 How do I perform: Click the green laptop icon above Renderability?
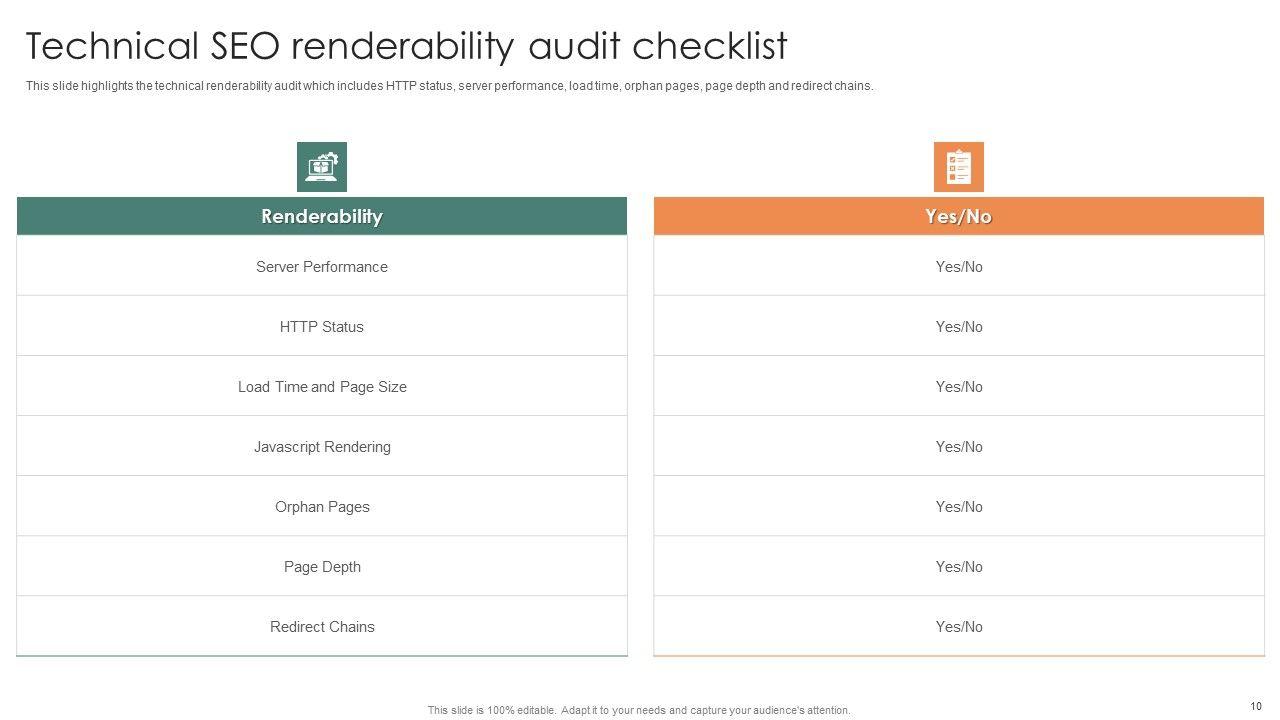[x=322, y=167]
